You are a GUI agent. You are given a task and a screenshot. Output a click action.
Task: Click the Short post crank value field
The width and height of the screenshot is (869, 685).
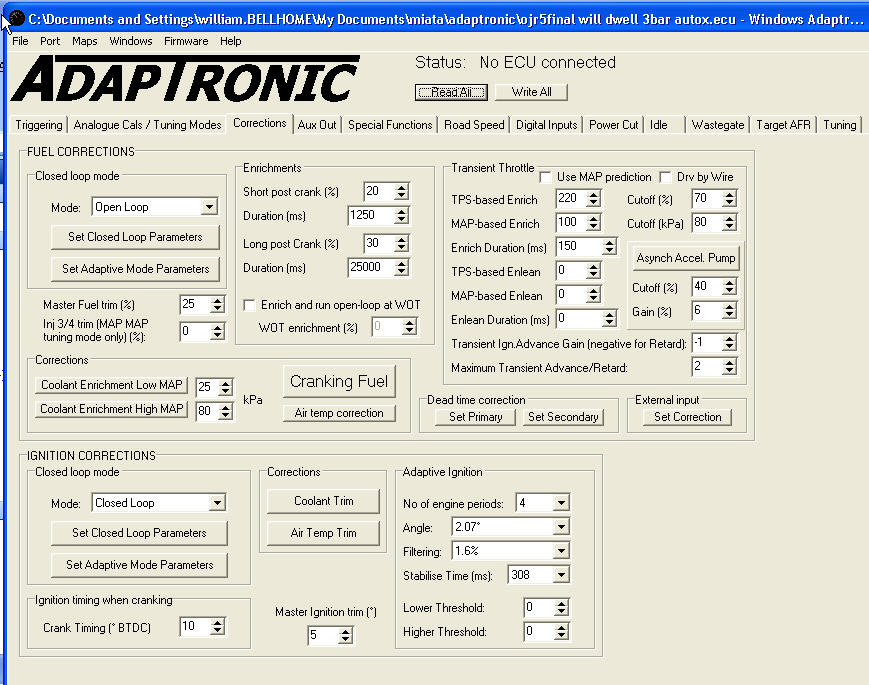[379, 192]
